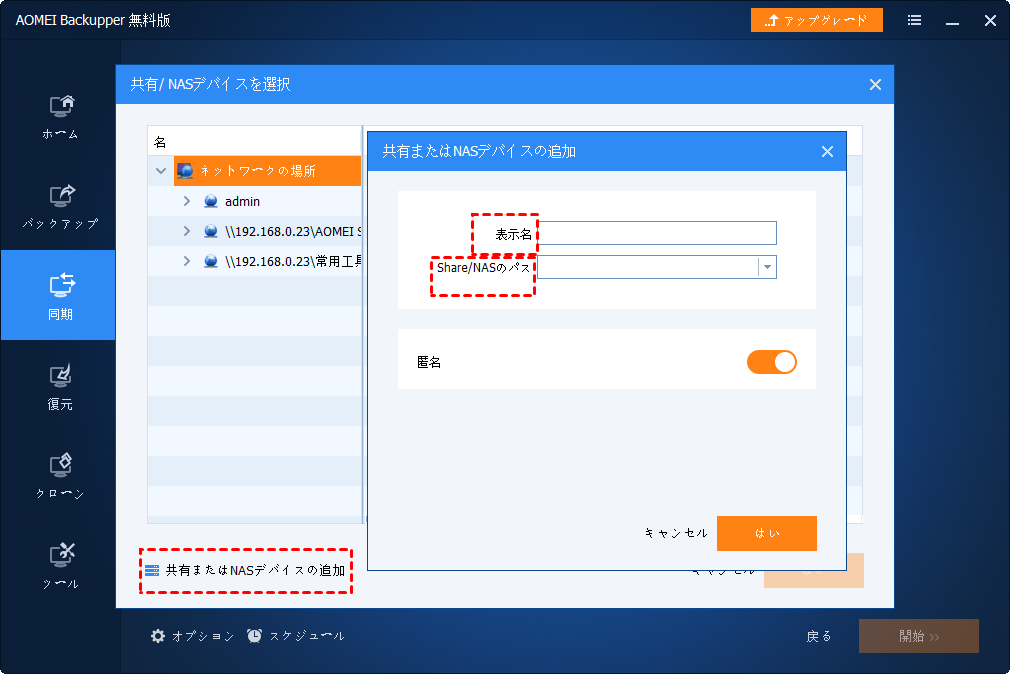Click the オプション text label
The height and width of the screenshot is (674, 1010).
click(x=203, y=637)
